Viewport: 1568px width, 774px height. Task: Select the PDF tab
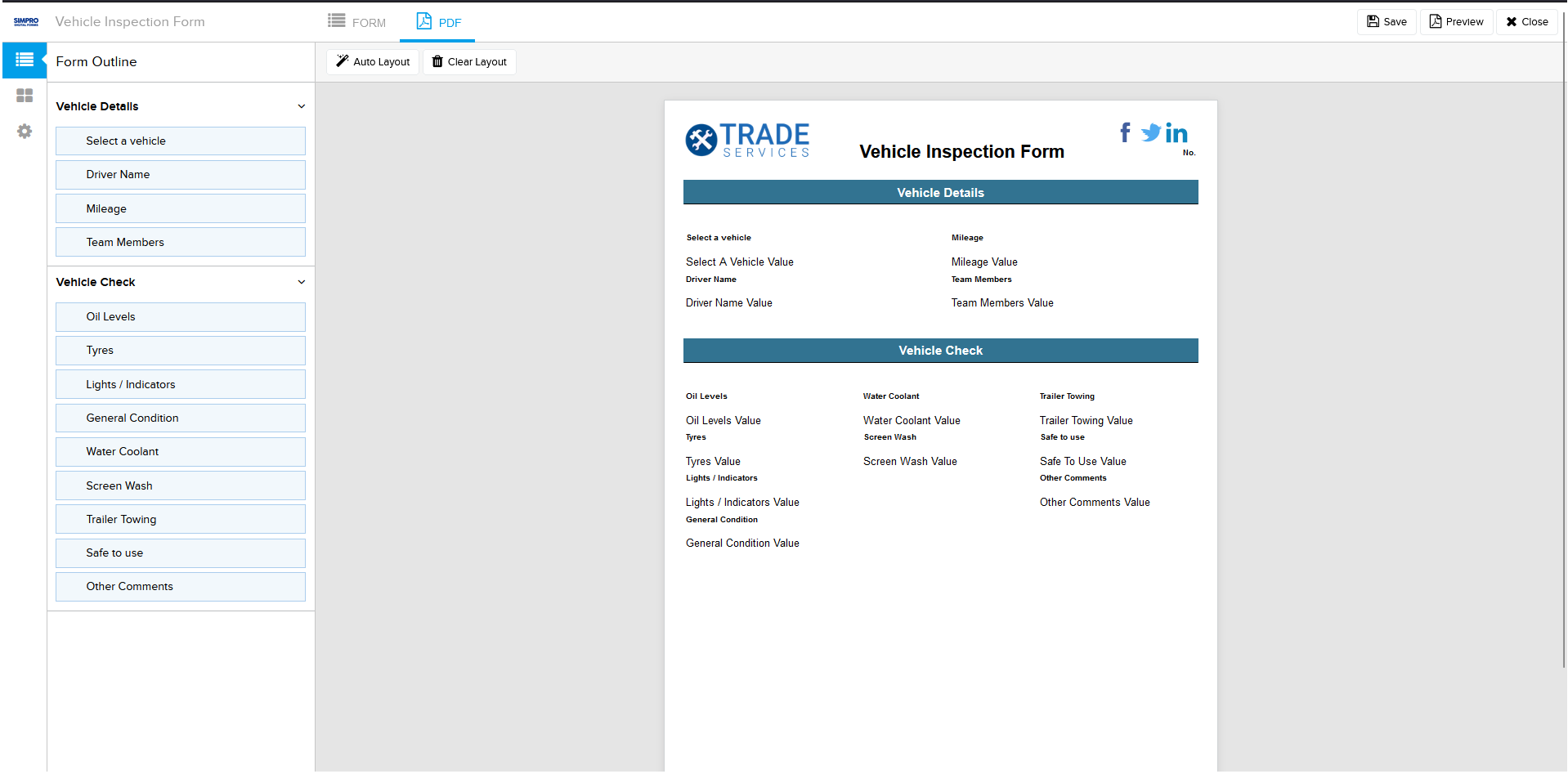438,22
